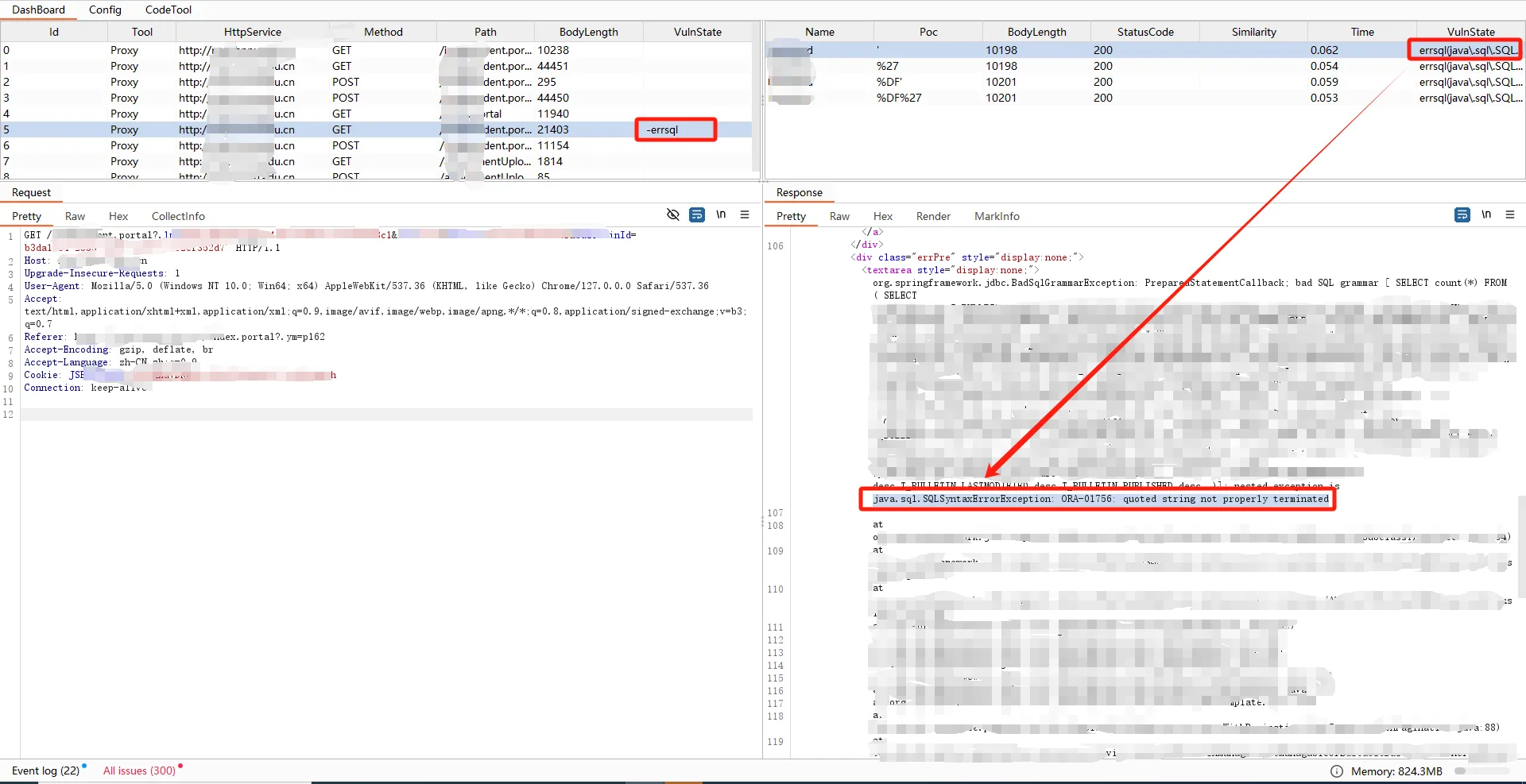Sort left table by BodyLength column
Screen dimensions: 1526x784
click(x=589, y=32)
